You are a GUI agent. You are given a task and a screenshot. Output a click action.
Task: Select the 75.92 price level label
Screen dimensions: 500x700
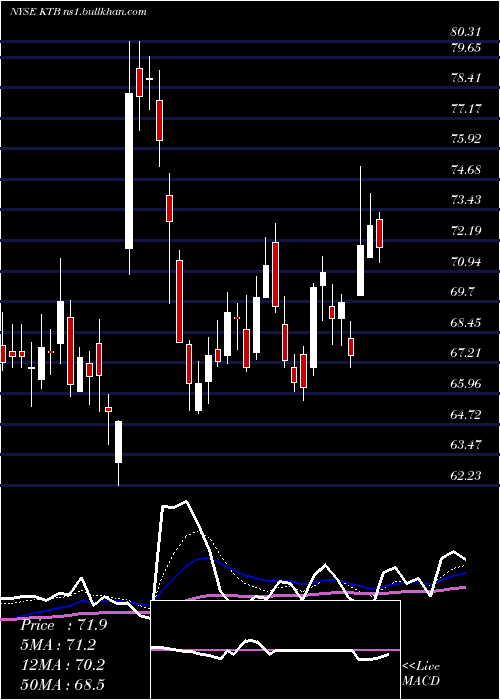[466, 139]
